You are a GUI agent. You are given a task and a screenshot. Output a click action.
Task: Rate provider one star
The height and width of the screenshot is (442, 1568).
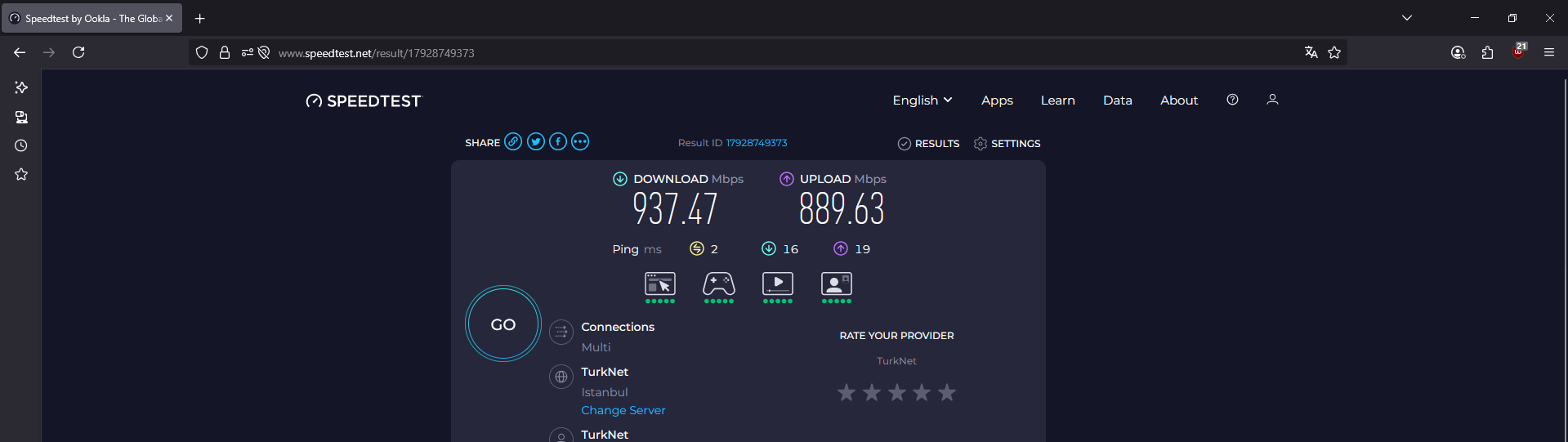[847, 393]
